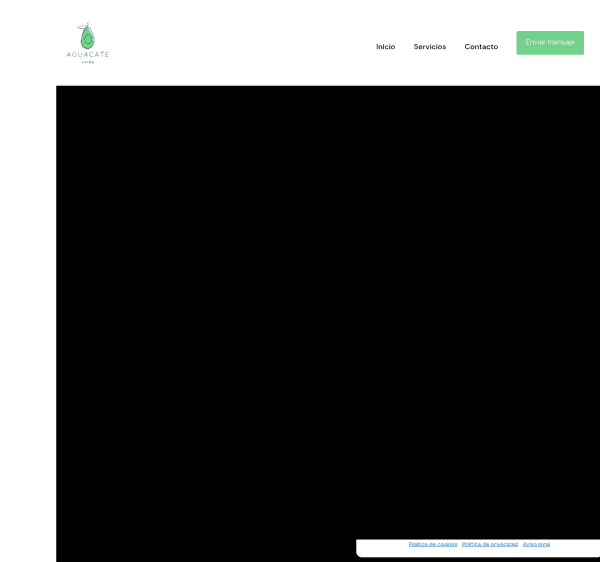
Task: Open the Aviso legal link
Action: coord(536,544)
